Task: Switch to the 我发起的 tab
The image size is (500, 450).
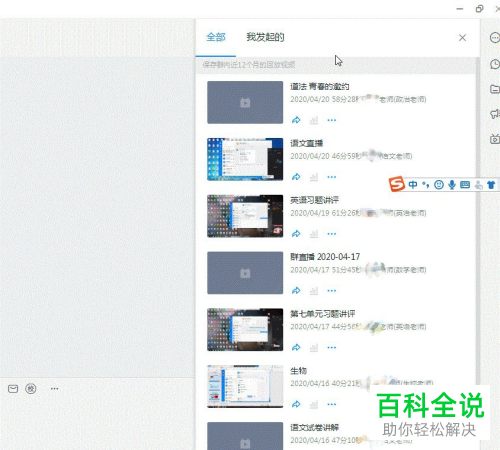Action: pos(265,37)
